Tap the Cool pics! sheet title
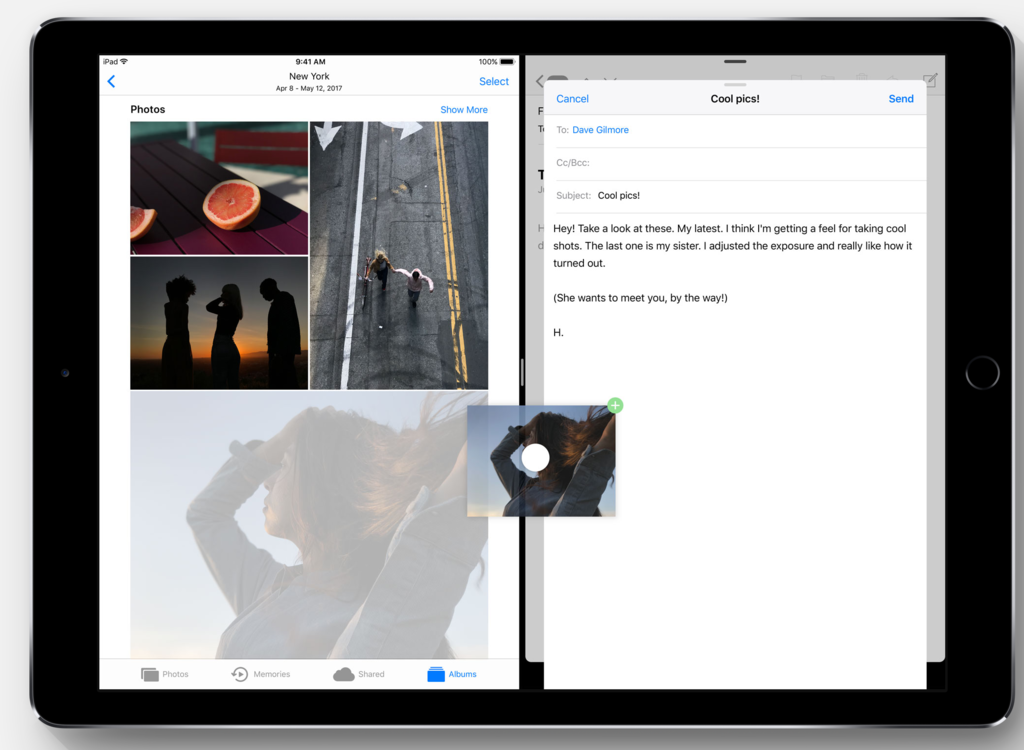 coord(735,99)
